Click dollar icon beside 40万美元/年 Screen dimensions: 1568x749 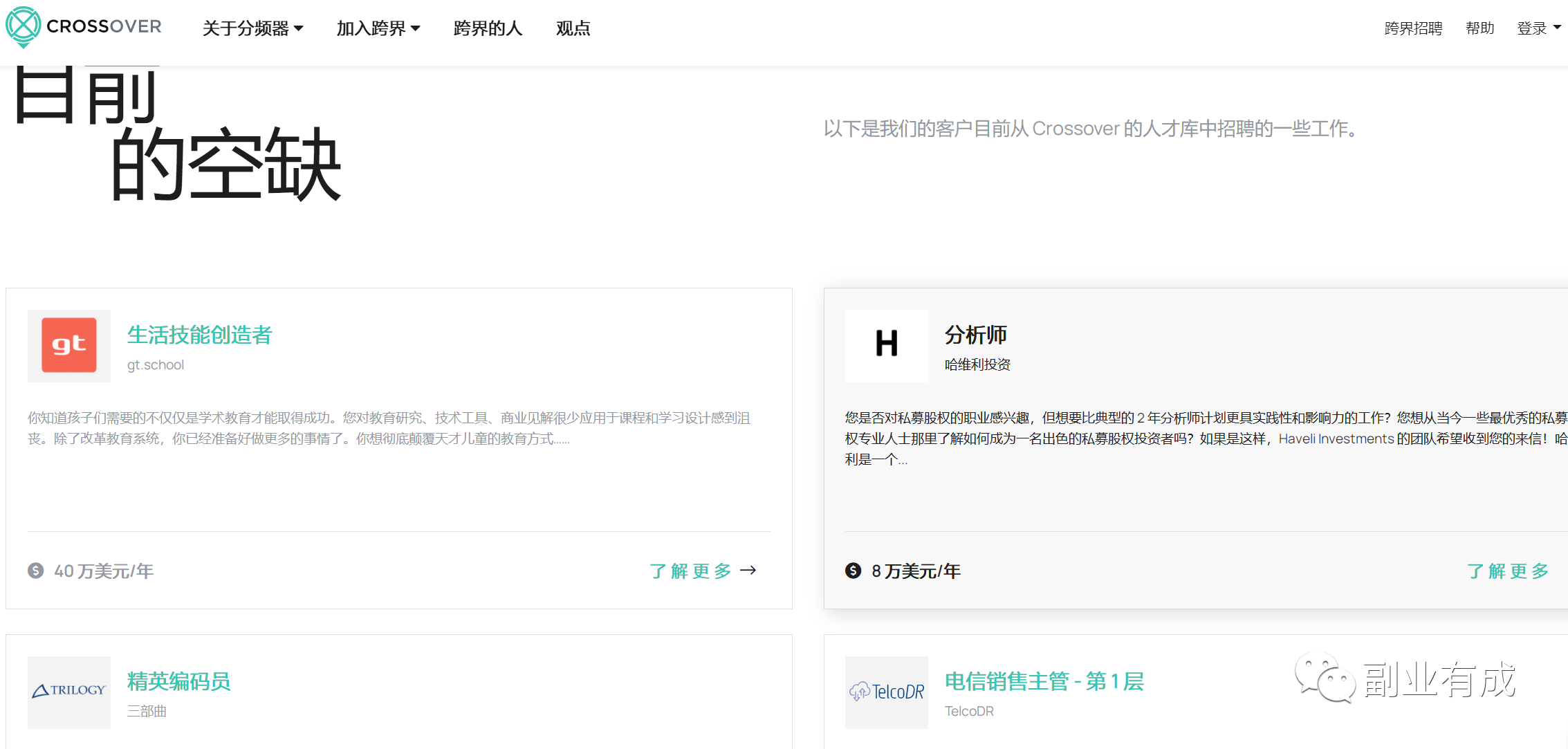point(36,571)
